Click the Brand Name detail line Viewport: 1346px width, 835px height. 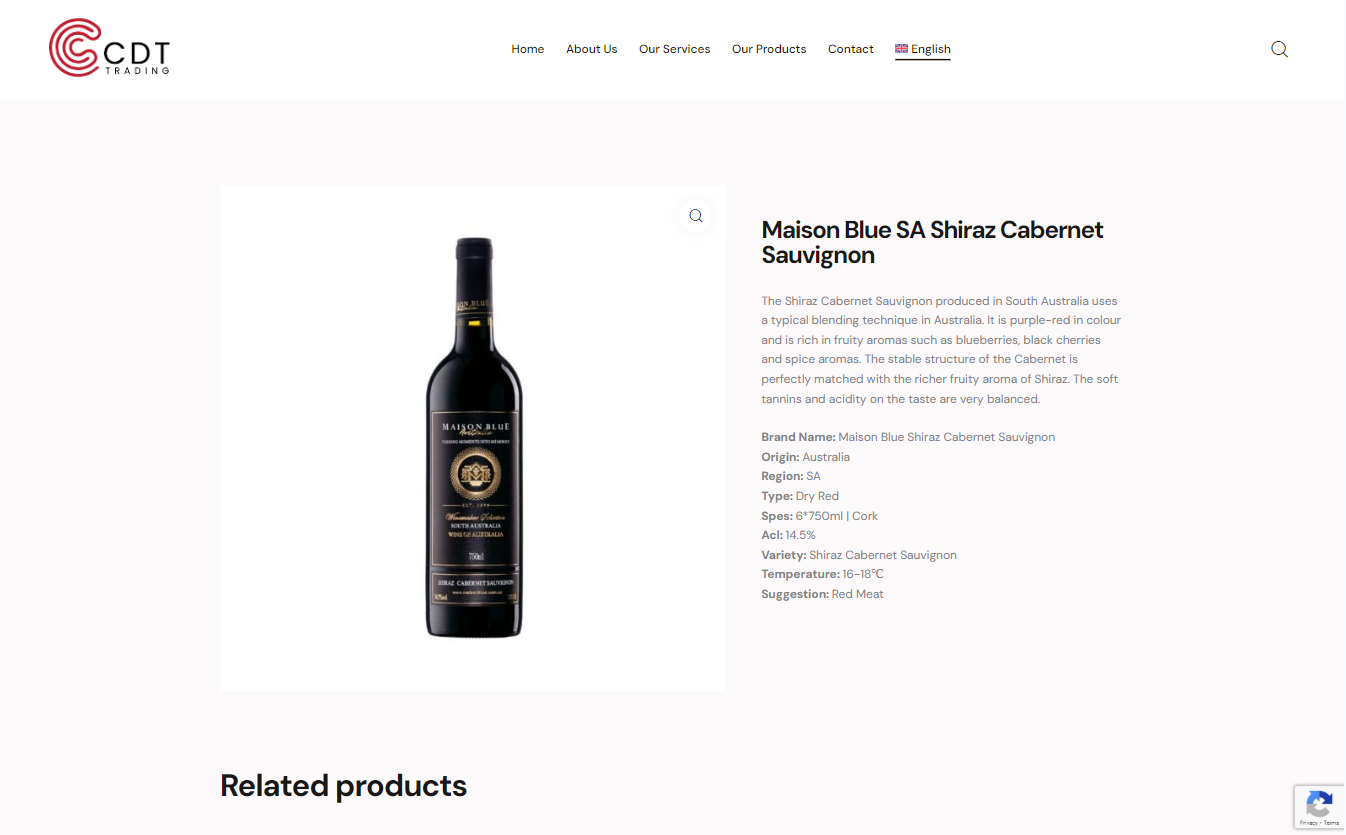908,437
